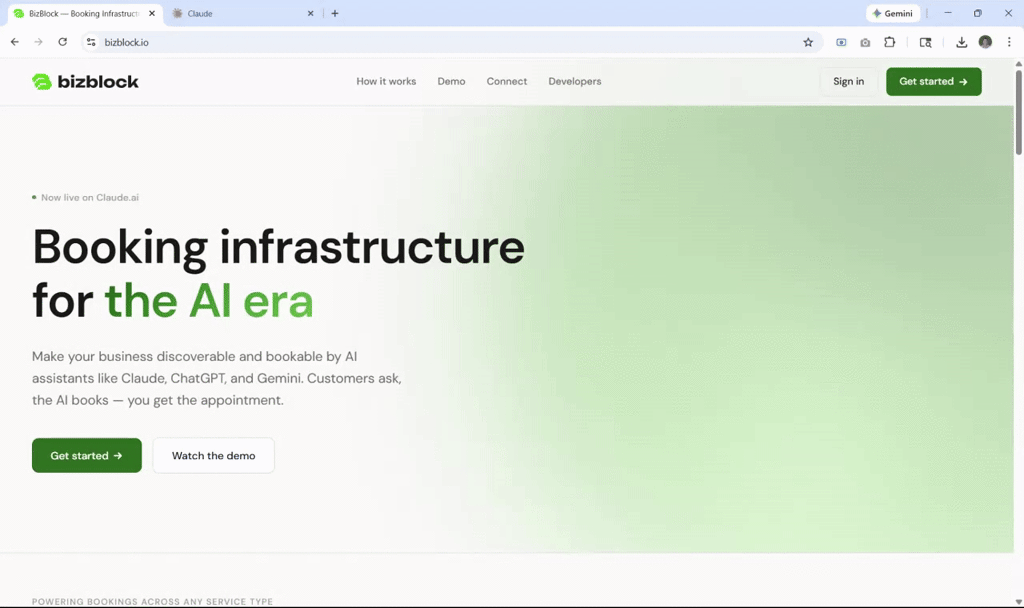The height and width of the screenshot is (608, 1024).
Task: Click the Sign in button
Action: point(848,82)
